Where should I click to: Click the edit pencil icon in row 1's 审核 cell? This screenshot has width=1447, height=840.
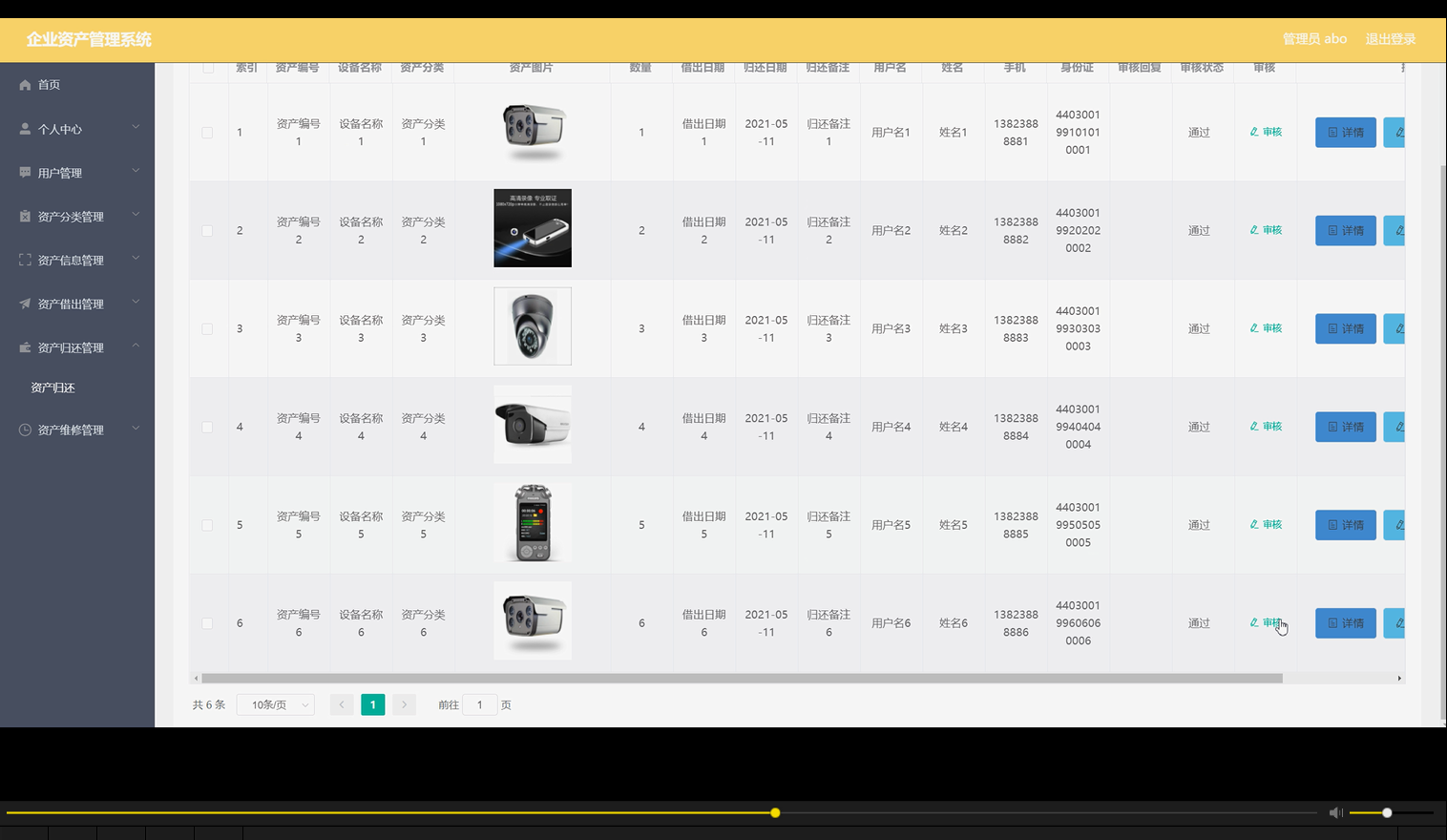click(x=1254, y=132)
